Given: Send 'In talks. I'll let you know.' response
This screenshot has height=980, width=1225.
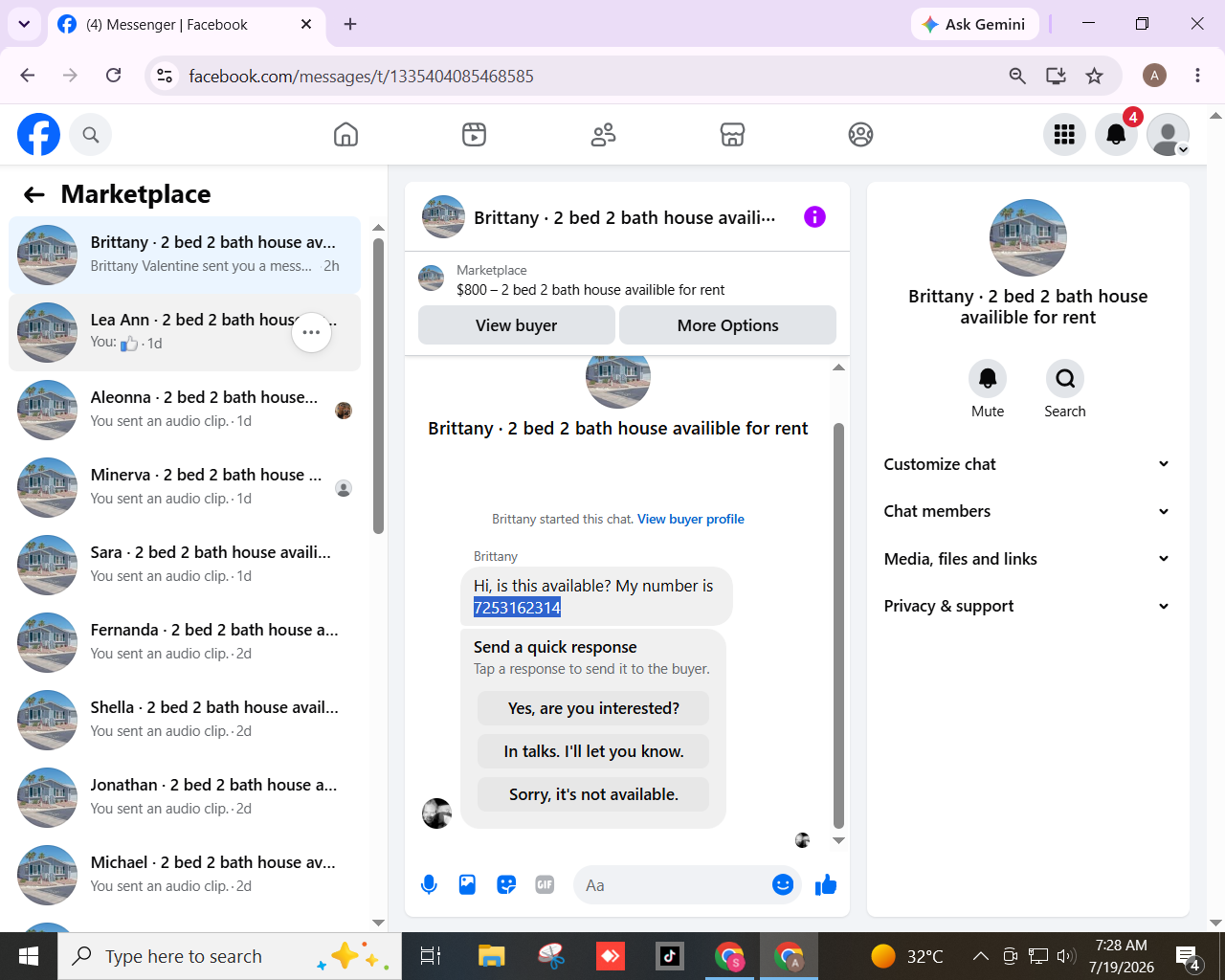Looking at the screenshot, I should (593, 751).
